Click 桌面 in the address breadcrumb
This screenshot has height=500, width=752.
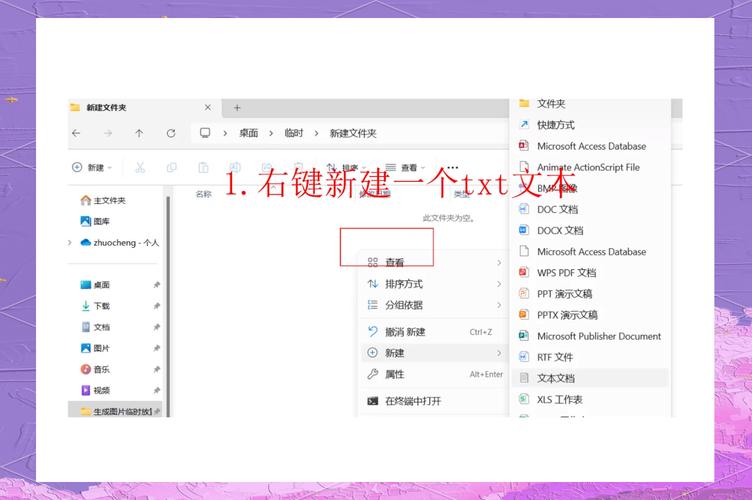pos(248,133)
